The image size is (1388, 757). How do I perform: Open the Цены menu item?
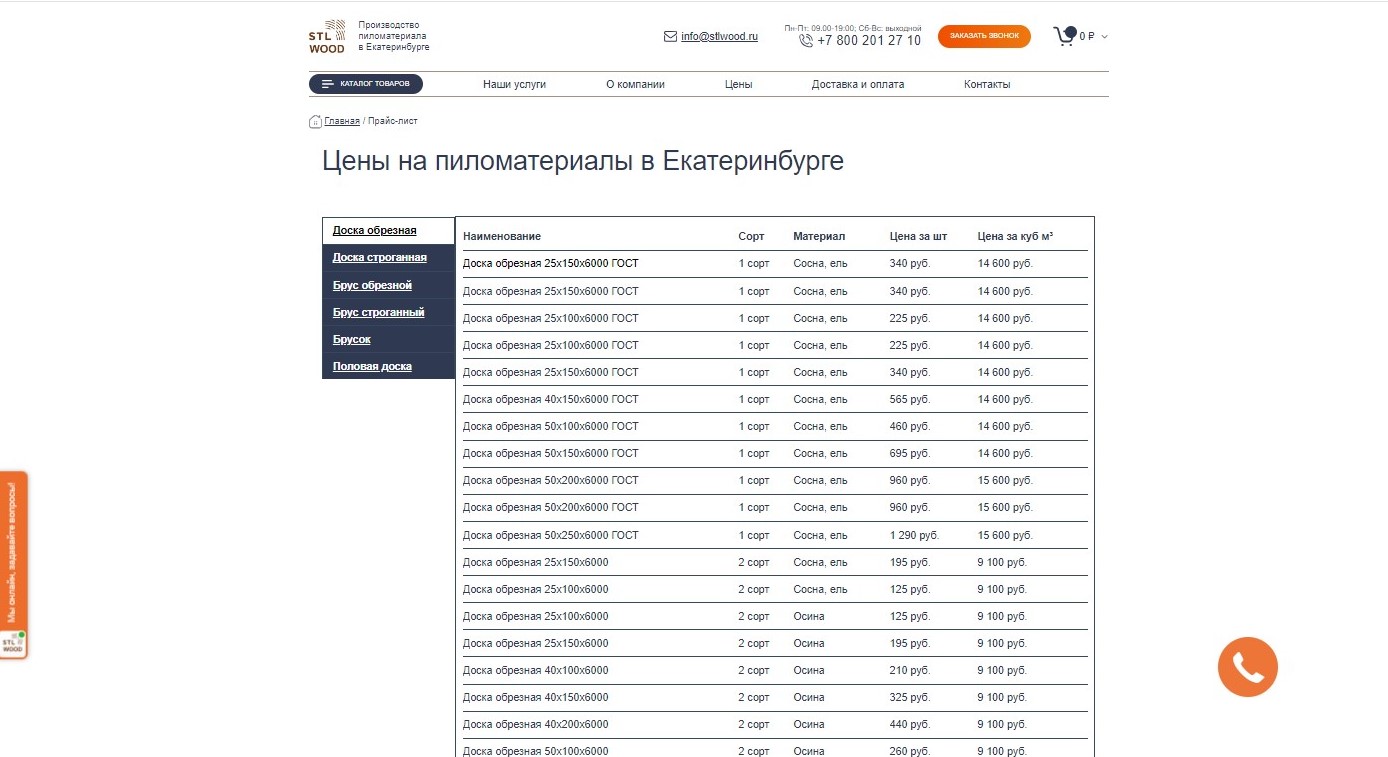coord(738,84)
